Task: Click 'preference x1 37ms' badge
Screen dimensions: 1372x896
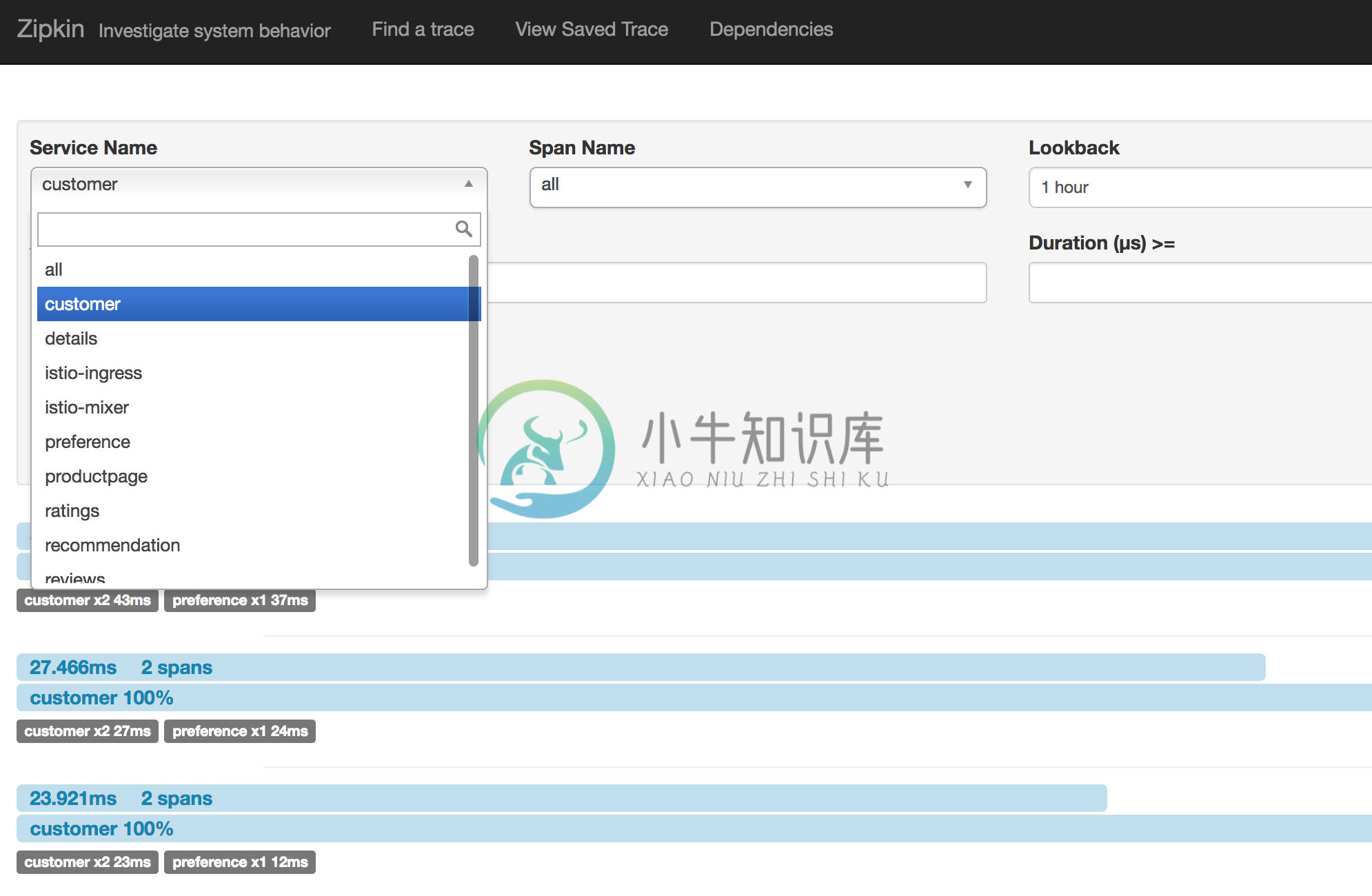Action: pos(240,600)
